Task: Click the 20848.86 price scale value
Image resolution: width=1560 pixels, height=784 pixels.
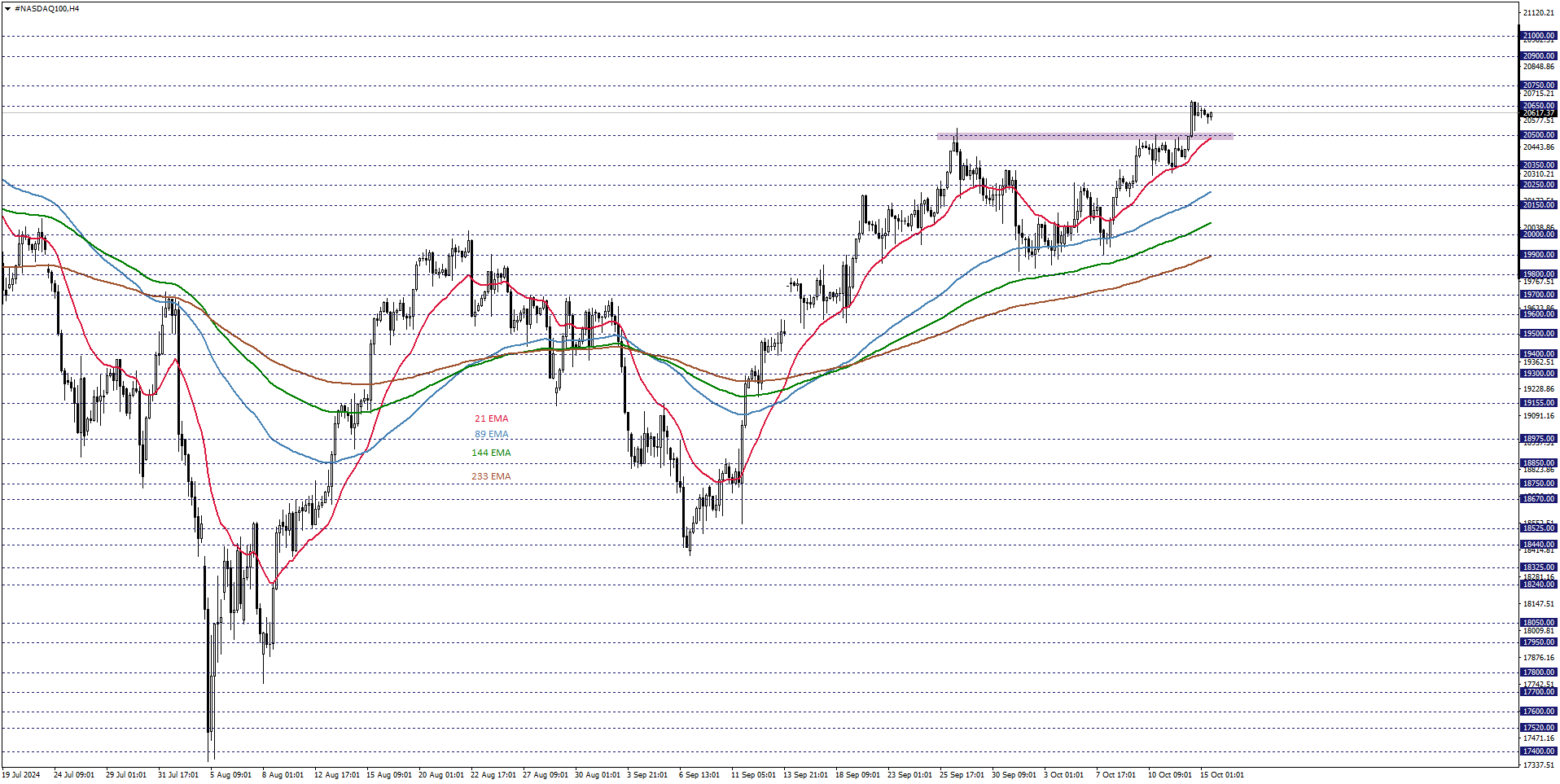Action: 1538,67
